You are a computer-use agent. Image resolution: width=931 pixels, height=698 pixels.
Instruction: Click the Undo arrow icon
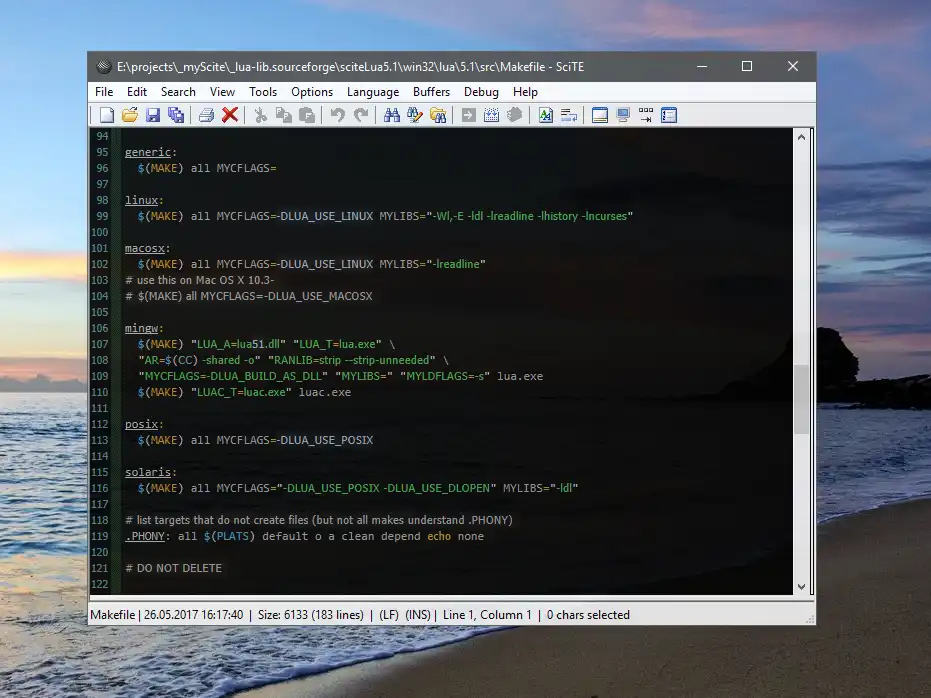tap(337, 115)
